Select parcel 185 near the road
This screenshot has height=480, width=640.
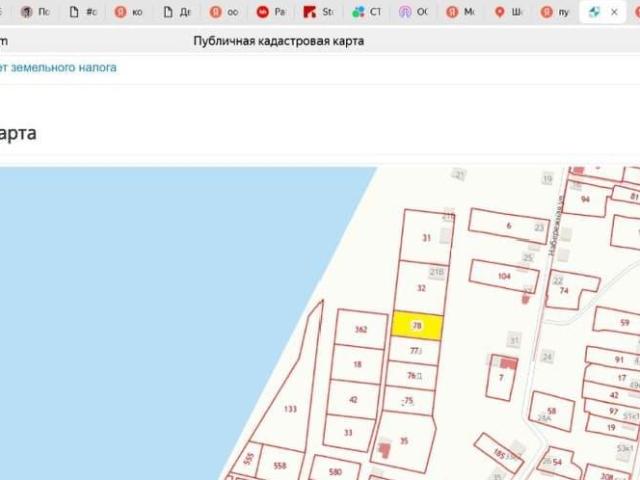[x=500, y=452]
